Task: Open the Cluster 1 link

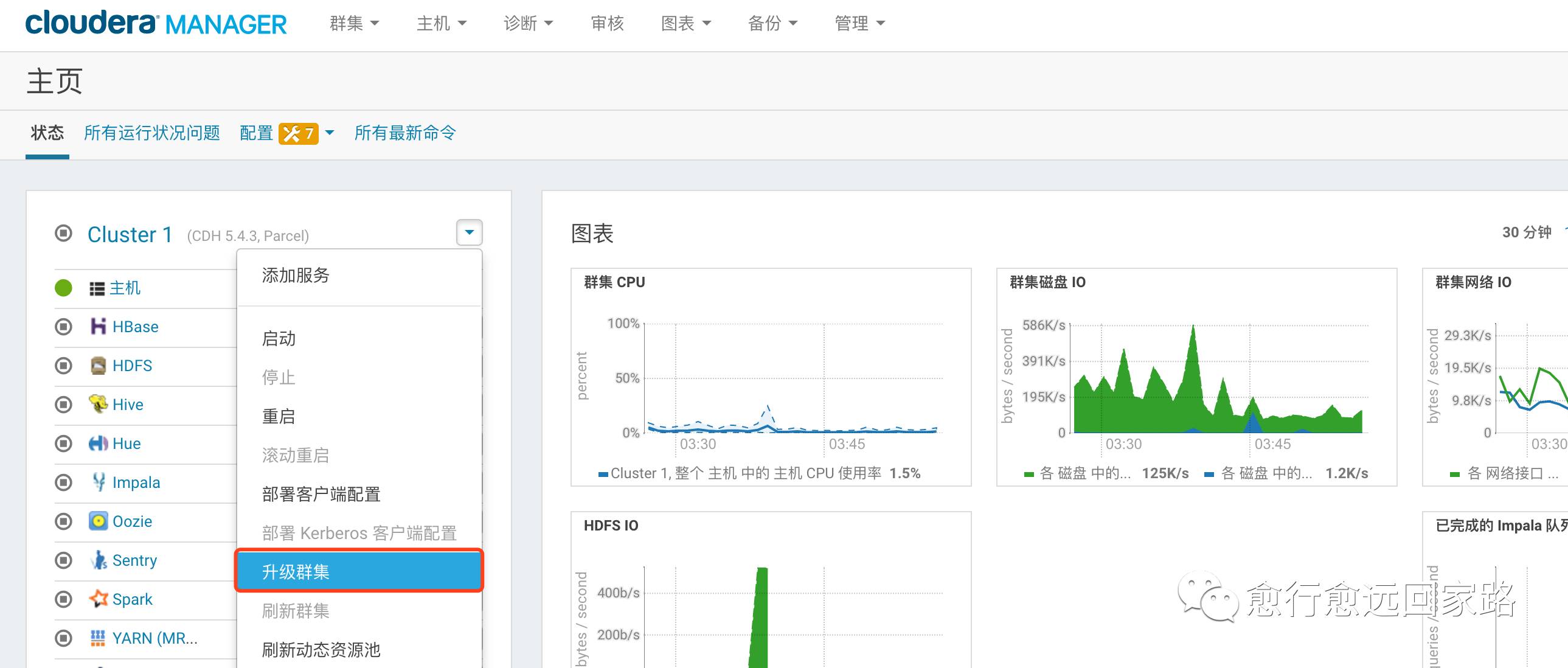Action: (130, 234)
